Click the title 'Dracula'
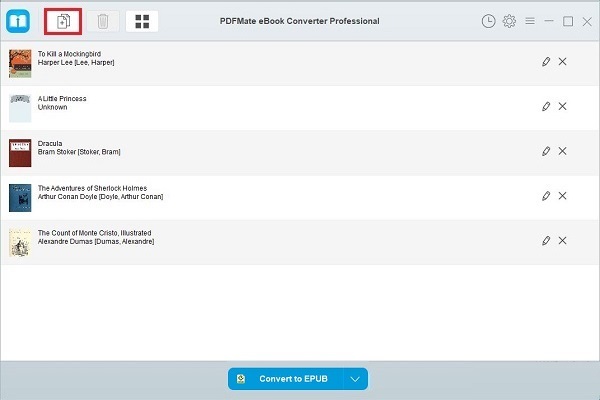The image size is (600, 400). pyautogui.click(x=50, y=144)
